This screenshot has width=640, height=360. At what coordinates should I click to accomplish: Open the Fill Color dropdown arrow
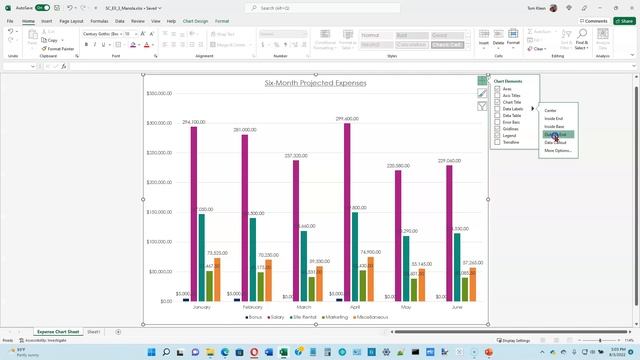click(x=139, y=44)
